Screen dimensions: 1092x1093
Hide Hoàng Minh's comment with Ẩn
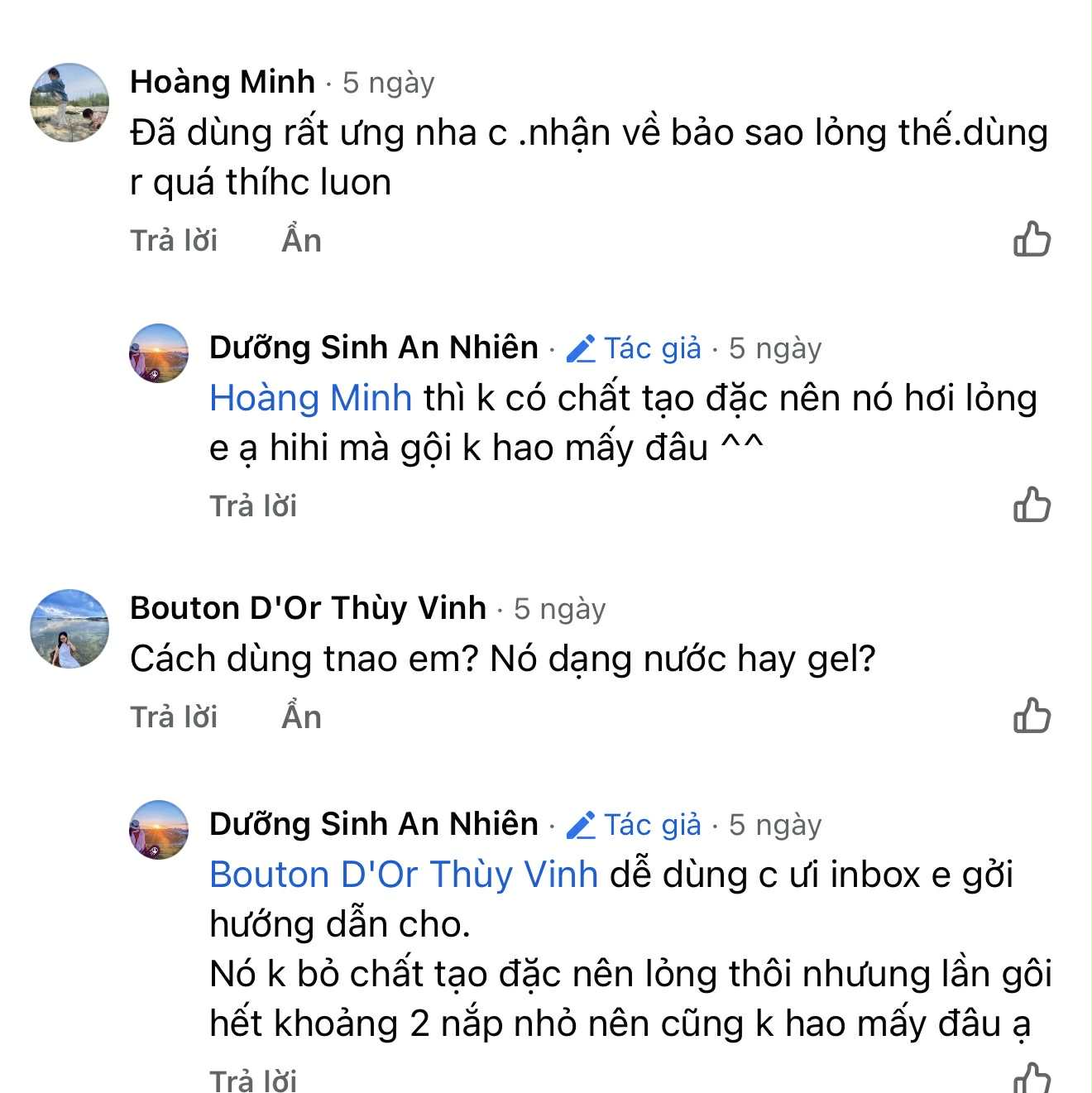tap(301, 241)
